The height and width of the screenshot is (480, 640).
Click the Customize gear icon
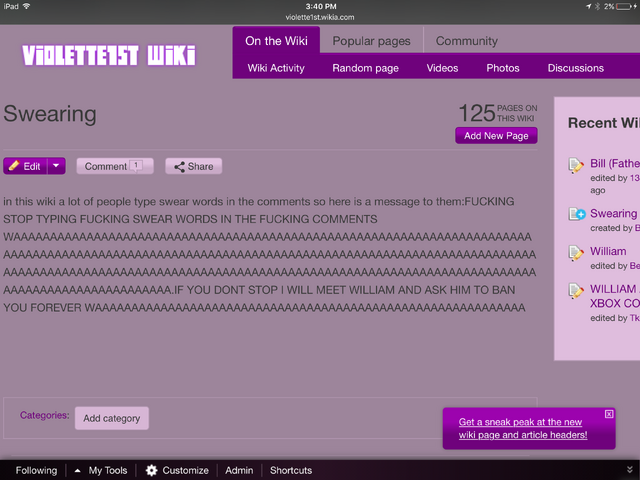151,470
